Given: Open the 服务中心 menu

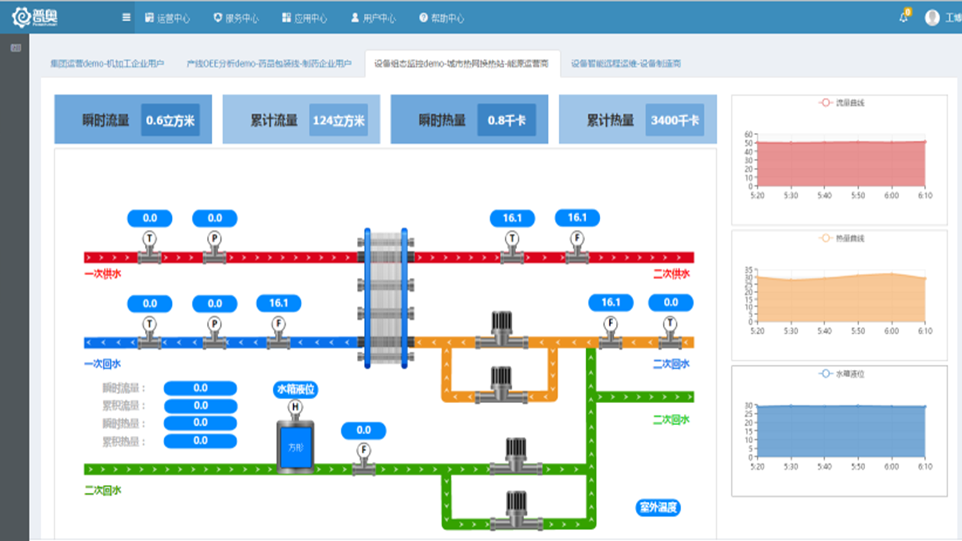Looking at the screenshot, I should coord(236,18).
